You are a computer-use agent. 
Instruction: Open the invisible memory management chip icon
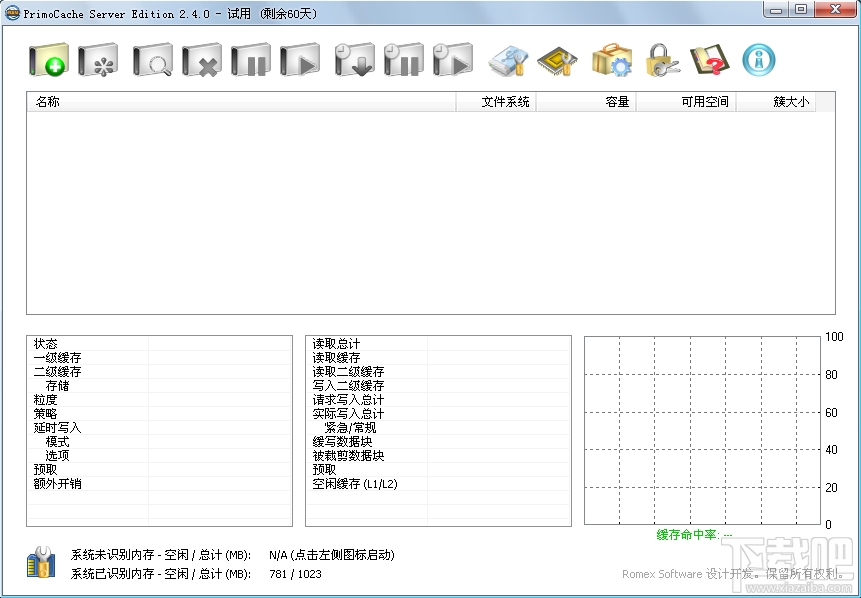[557, 60]
